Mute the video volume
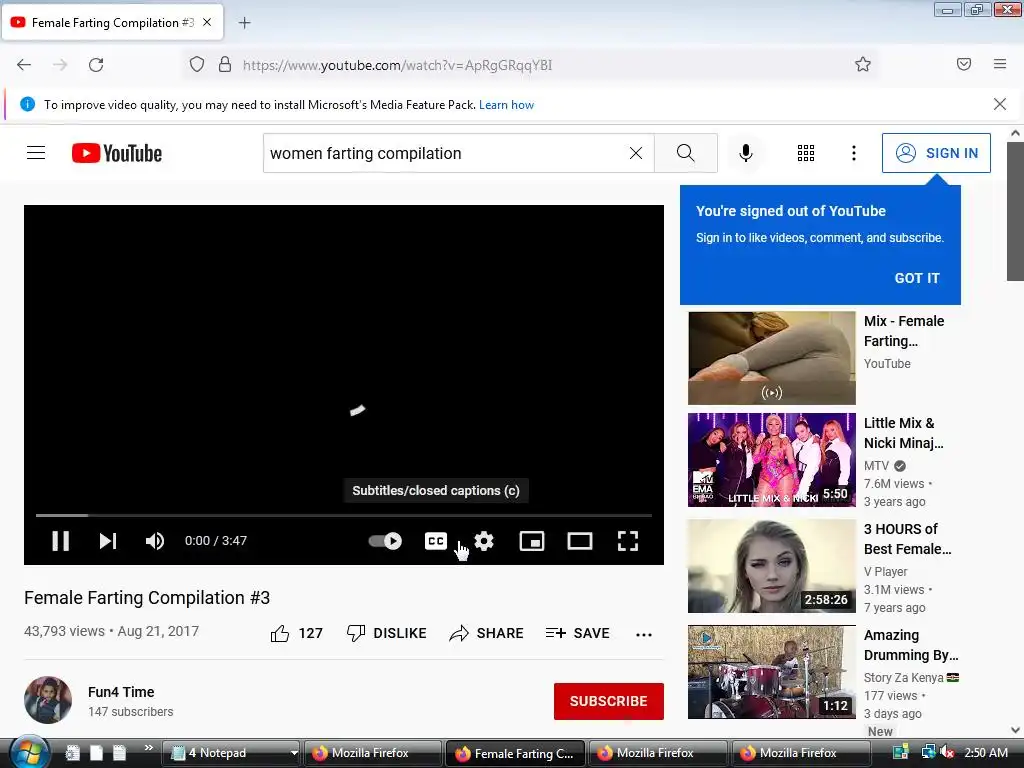Screen dimensions: 1024x768 click(155, 541)
